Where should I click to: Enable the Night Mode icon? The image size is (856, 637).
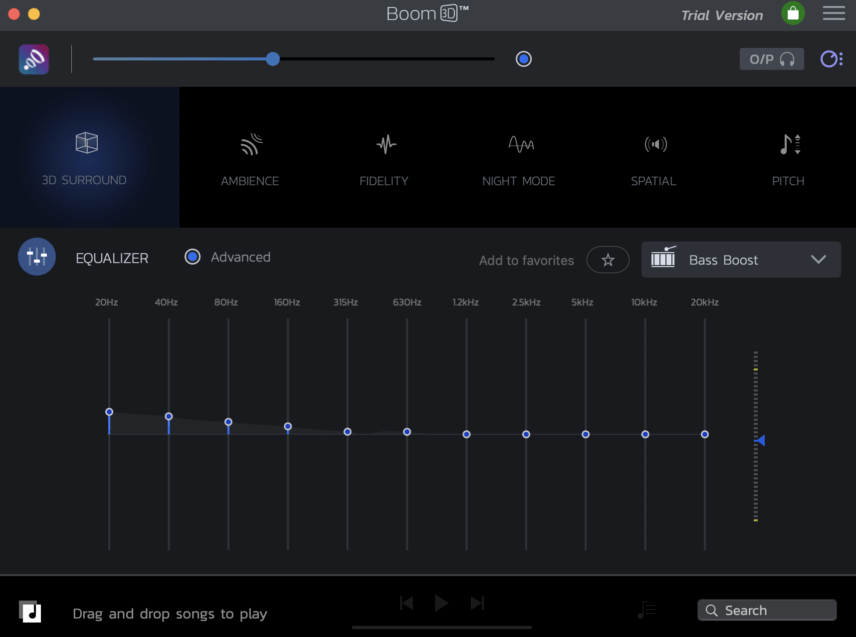click(521, 144)
